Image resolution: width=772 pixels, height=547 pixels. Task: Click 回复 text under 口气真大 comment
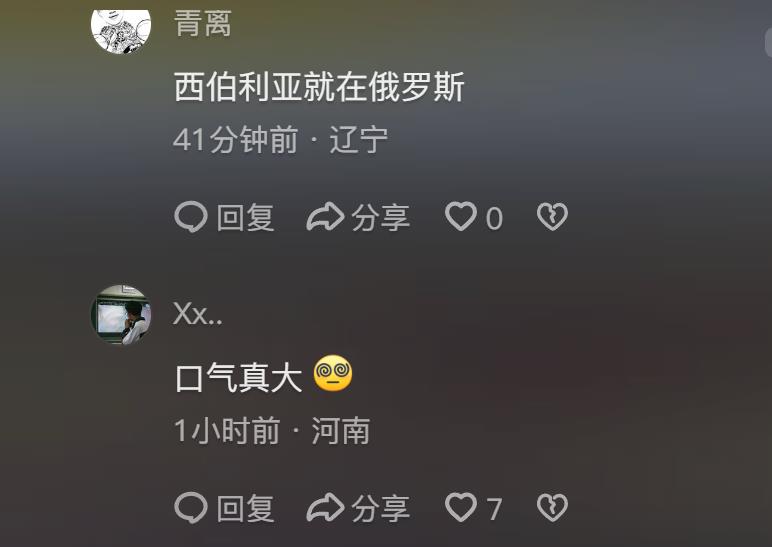pyautogui.click(x=246, y=508)
